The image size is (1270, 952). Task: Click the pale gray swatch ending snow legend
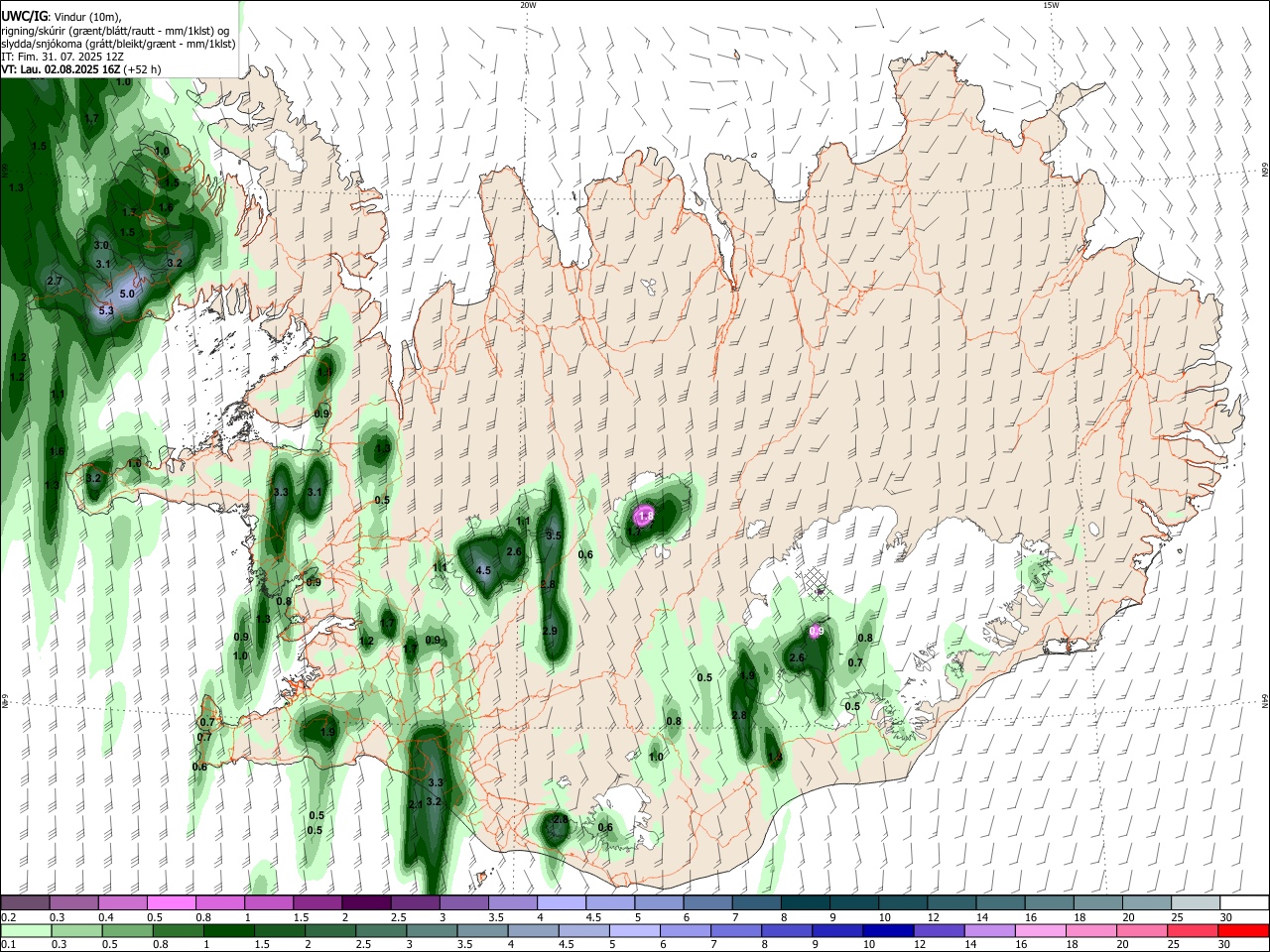(x=1196, y=902)
